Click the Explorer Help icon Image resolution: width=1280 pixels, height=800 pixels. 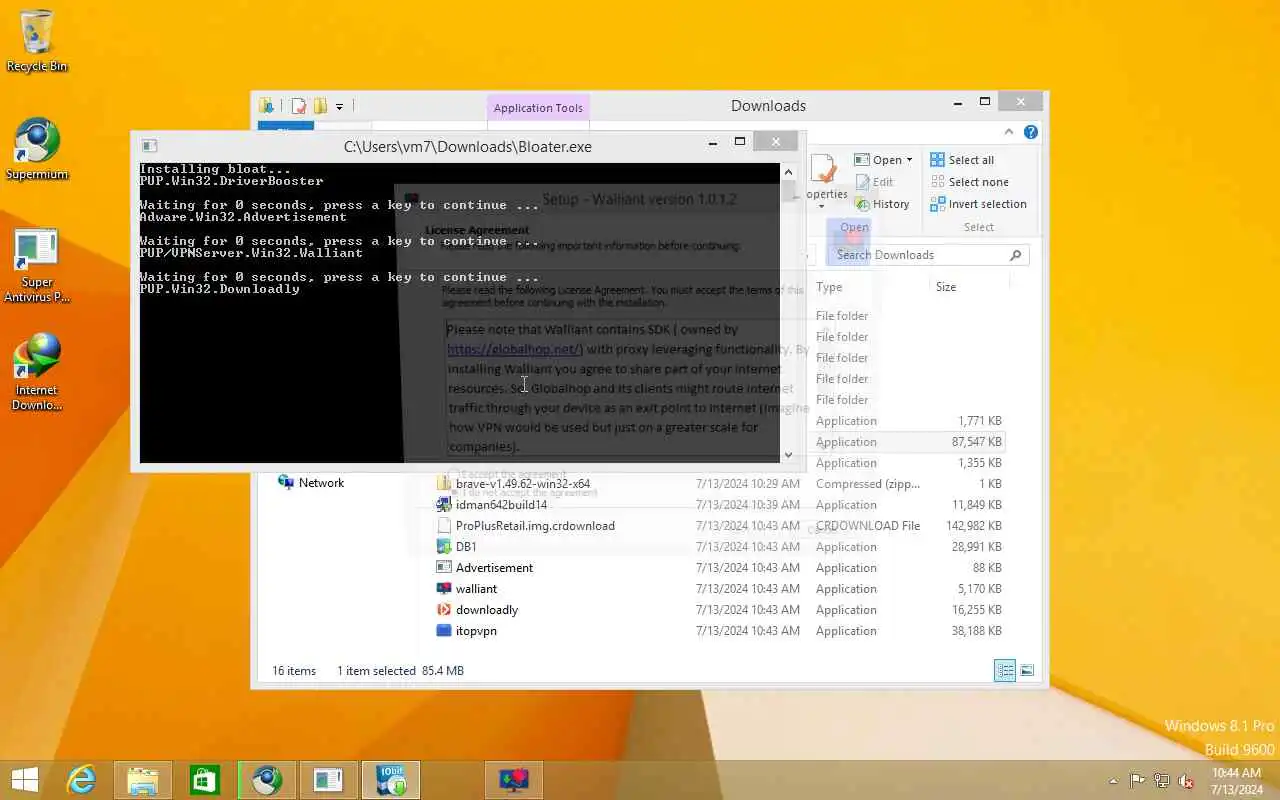(1031, 132)
